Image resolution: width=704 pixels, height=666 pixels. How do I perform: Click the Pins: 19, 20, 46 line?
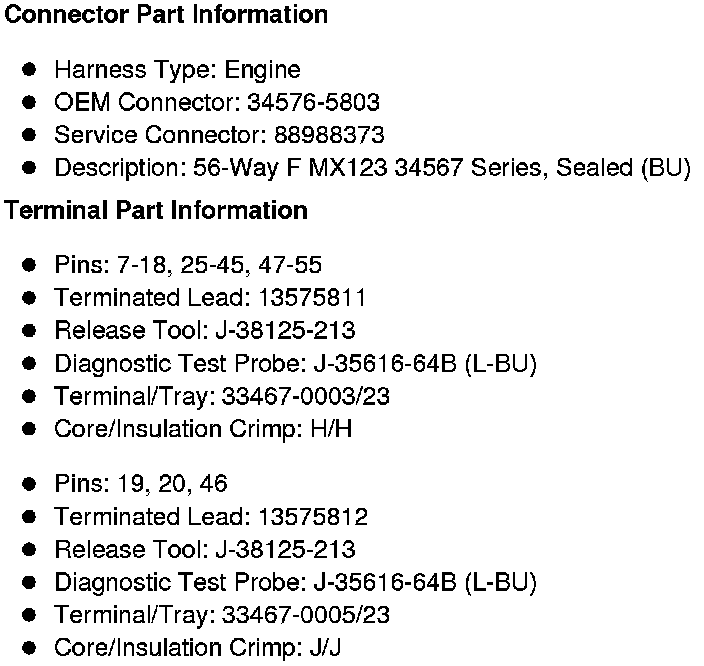tap(141, 484)
